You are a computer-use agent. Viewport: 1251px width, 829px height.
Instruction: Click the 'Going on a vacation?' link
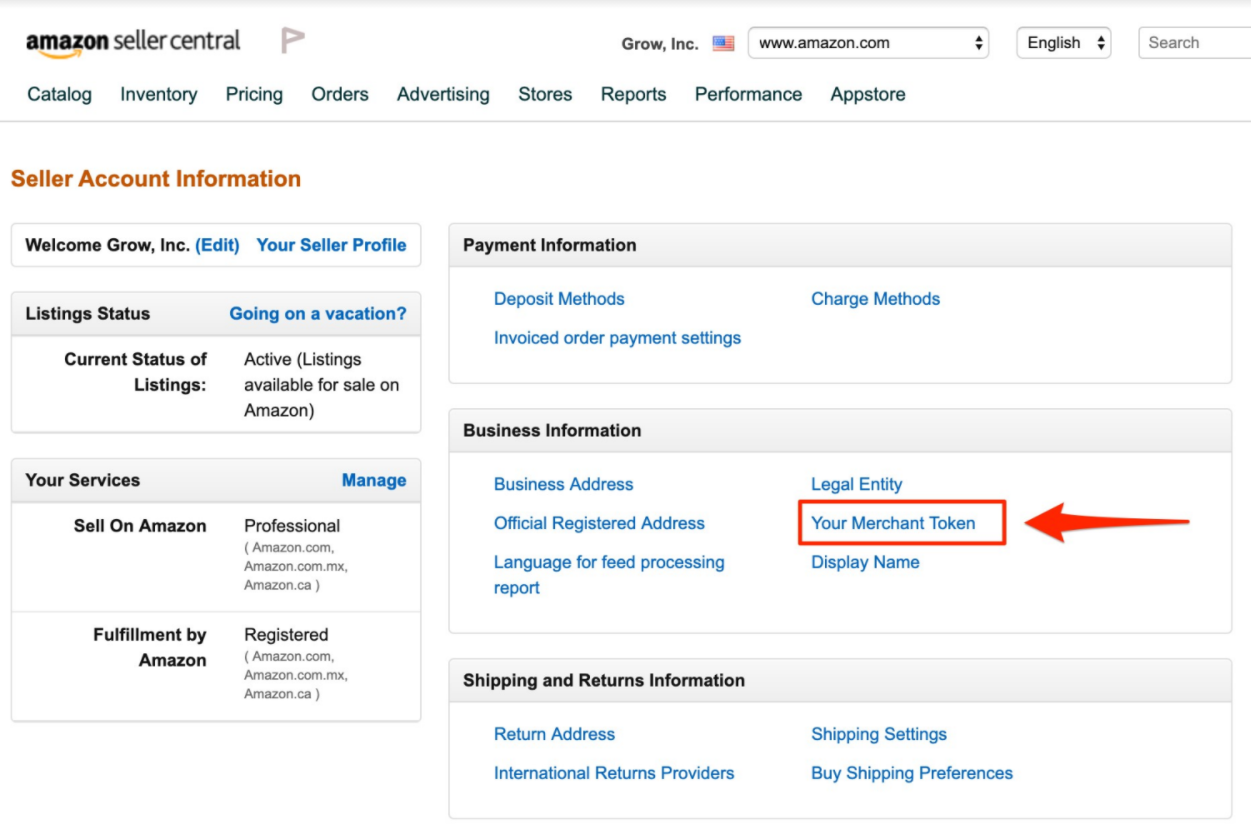318,313
